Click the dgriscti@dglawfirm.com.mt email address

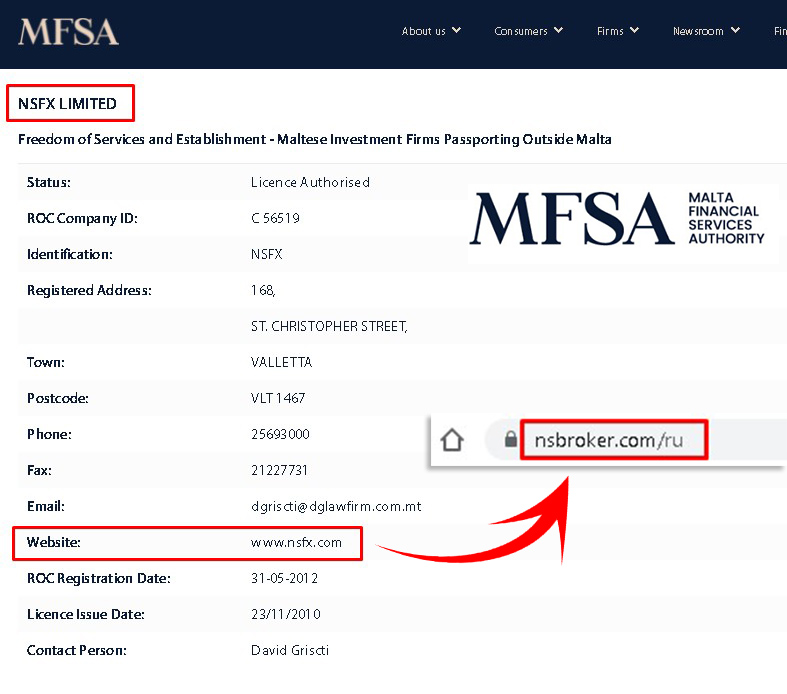336,506
